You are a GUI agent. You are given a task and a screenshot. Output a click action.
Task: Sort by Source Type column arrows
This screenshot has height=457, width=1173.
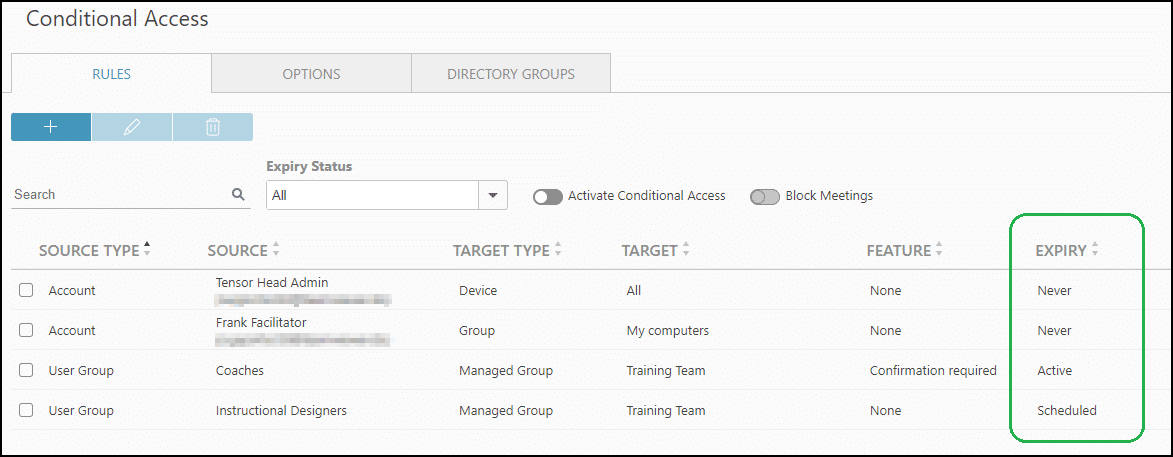(147, 250)
